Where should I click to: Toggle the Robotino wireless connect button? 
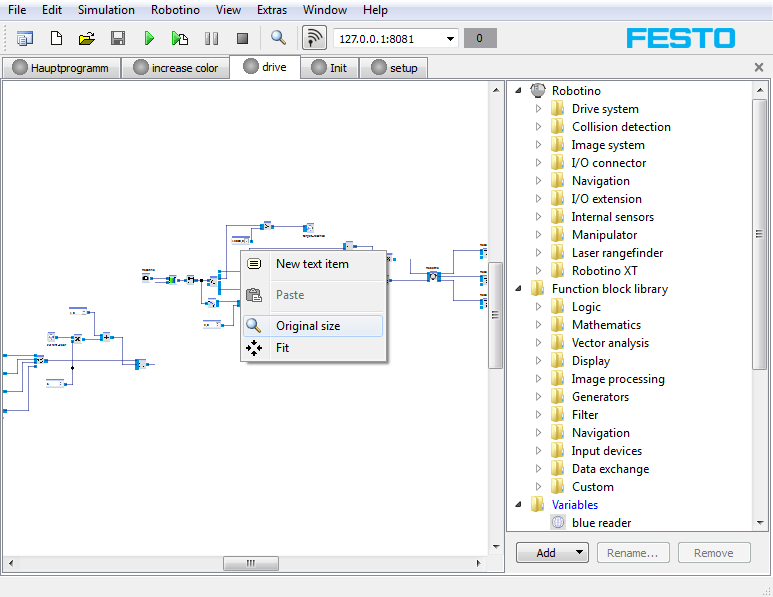tap(314, 37)
